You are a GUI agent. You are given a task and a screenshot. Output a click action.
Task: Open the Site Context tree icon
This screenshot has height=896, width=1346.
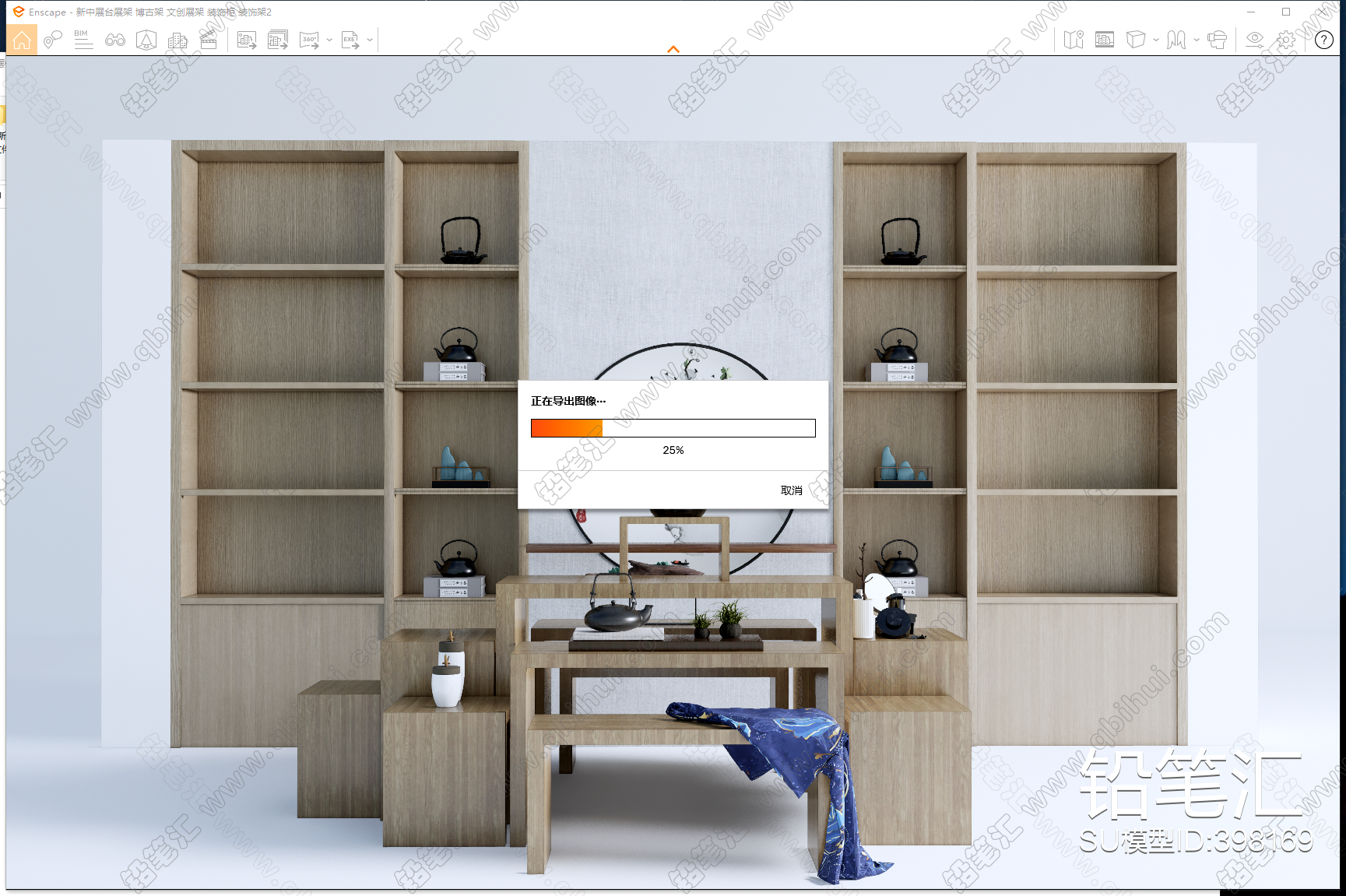146,40
